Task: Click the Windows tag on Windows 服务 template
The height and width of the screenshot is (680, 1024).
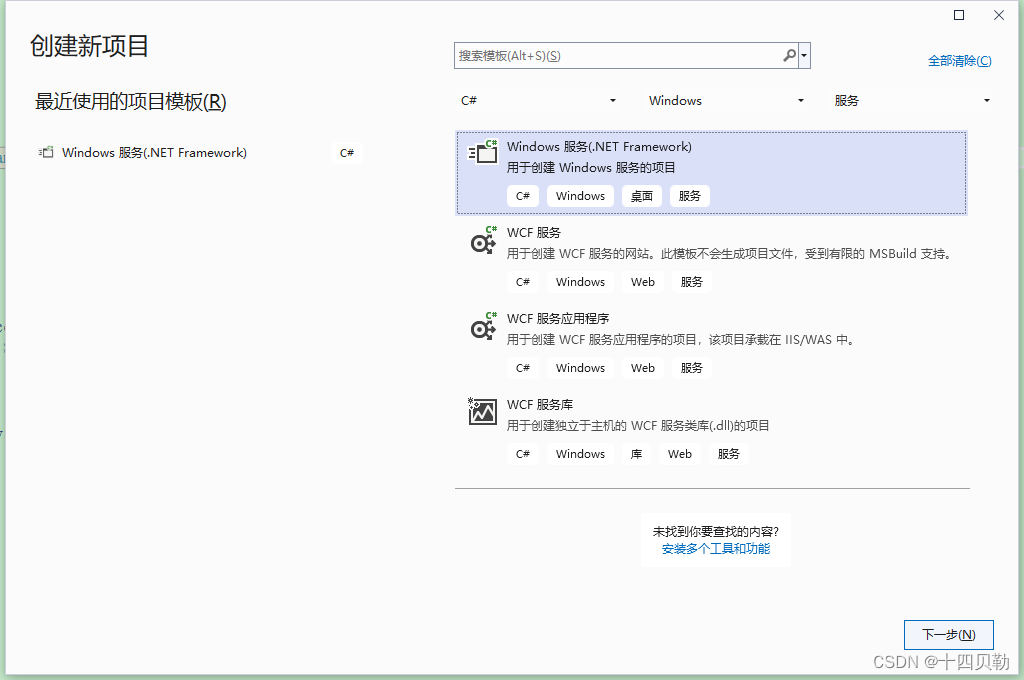Action: tap(581, 196)
